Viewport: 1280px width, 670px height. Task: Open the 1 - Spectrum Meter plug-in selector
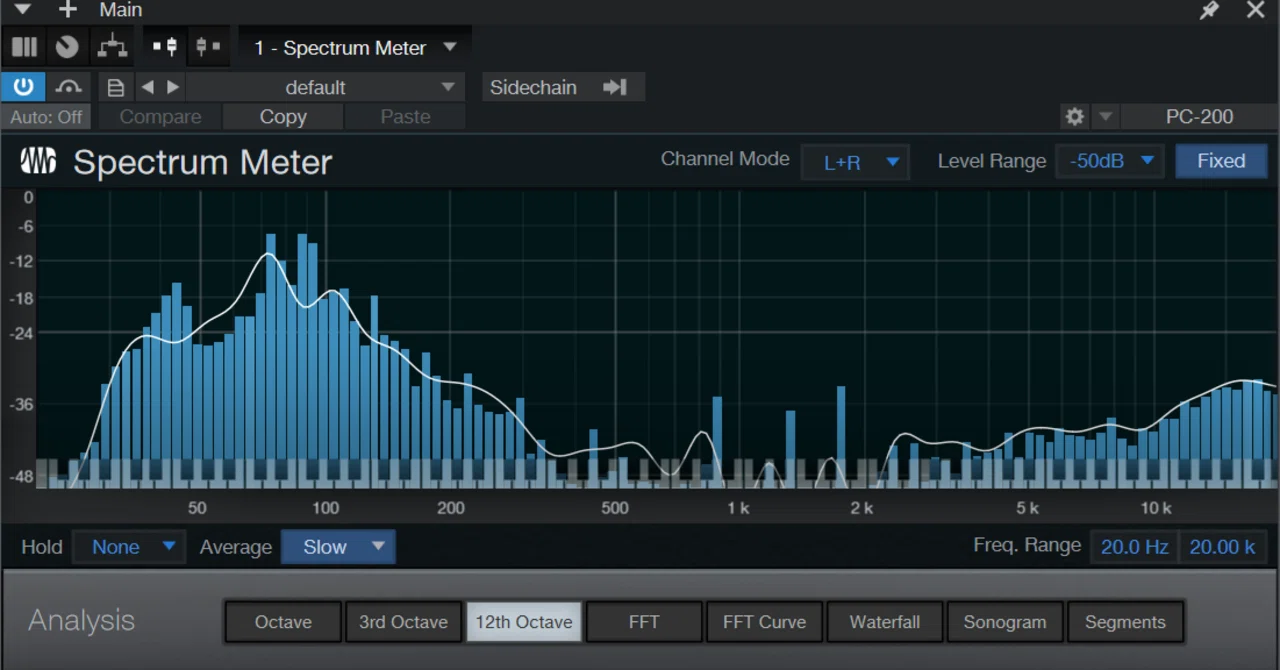click(355, 48)
